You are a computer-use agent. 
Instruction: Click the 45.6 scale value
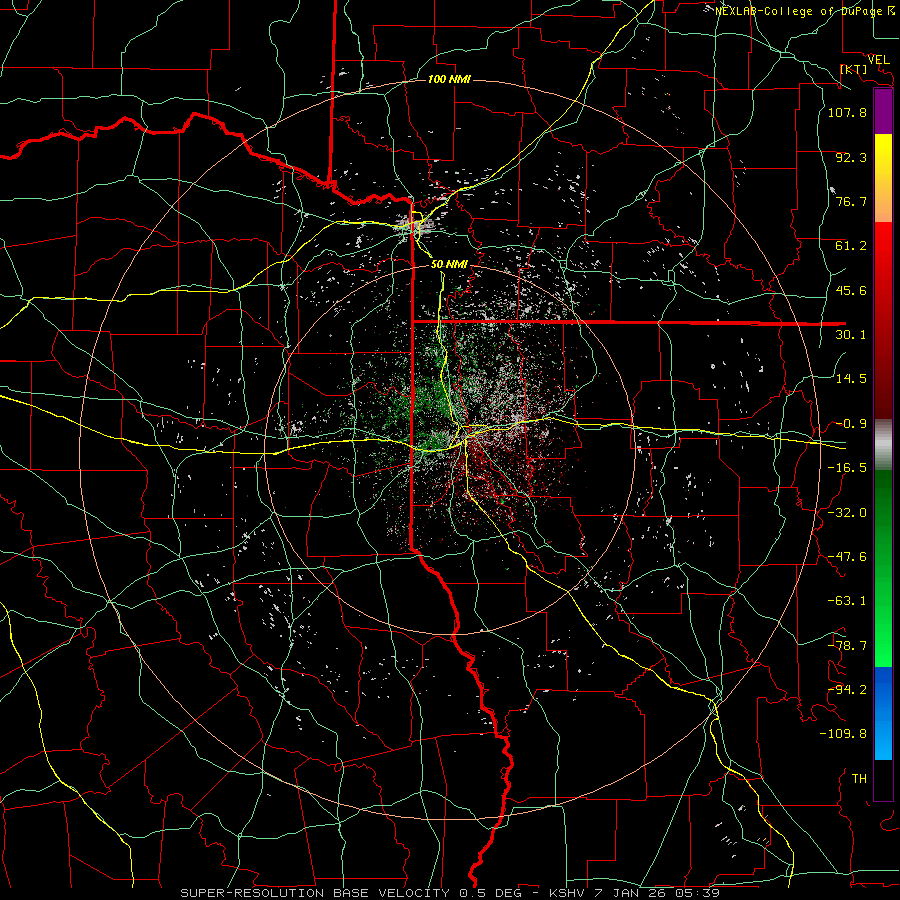tap(851, 290)
